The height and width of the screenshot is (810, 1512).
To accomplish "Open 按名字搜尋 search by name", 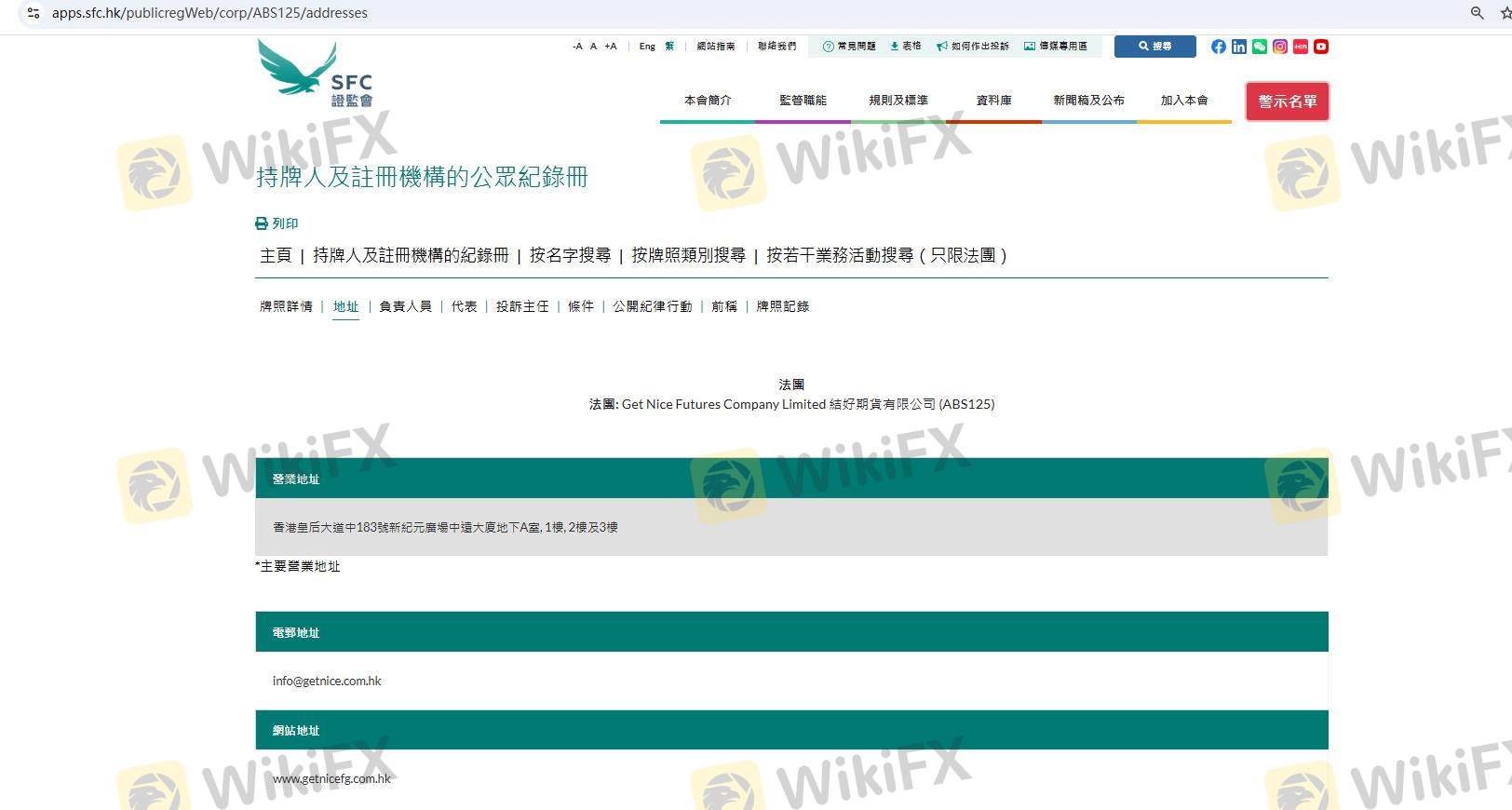I will 570,255.
